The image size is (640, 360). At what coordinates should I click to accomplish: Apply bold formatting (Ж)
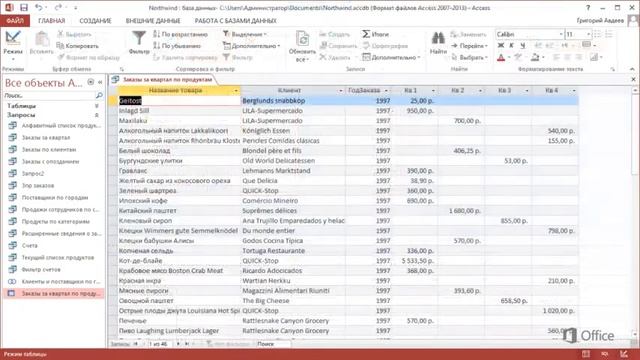pos(501,45)
